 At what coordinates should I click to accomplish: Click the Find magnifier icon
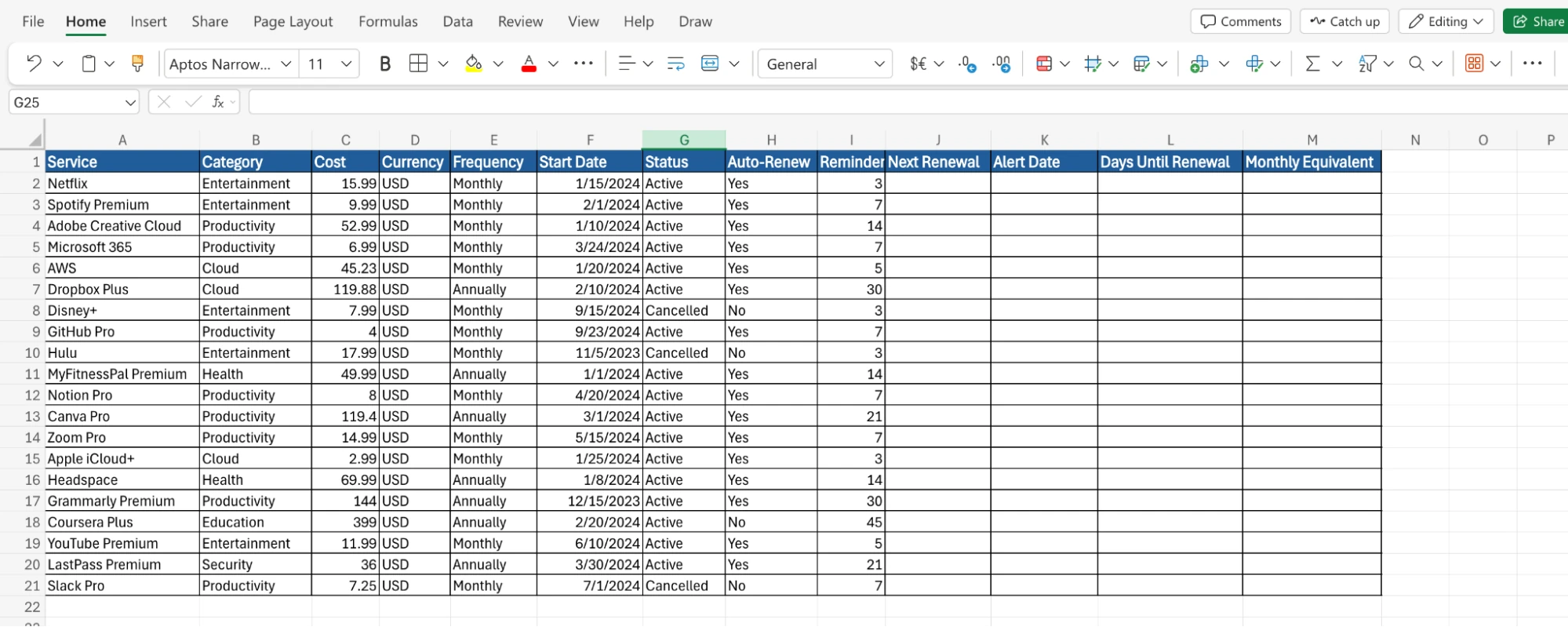click(x=1416, y=64)
